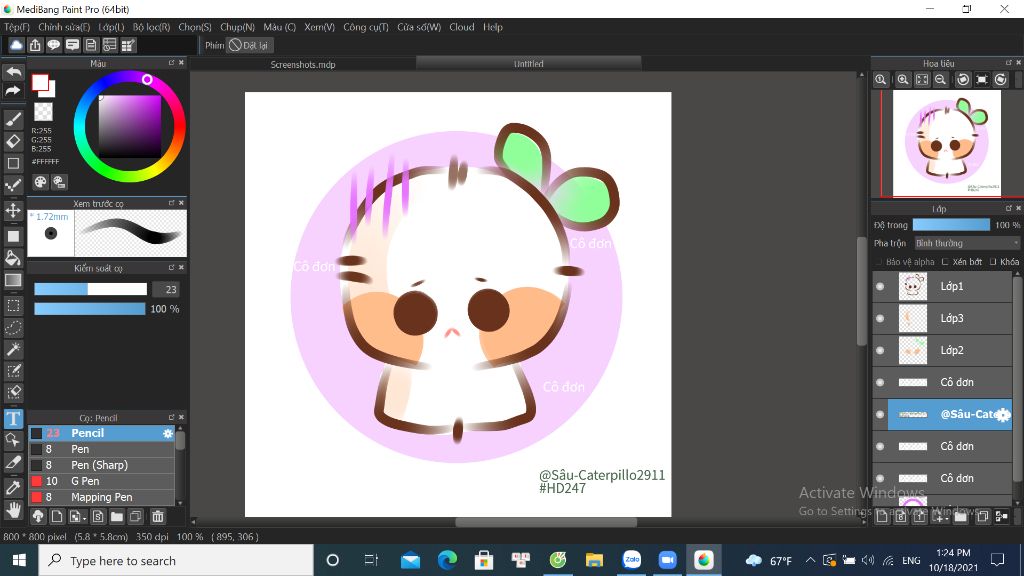The image size is (1024, 576).
Task: Open the Chỉnh sửa(E) menu
Action: coord(64,27)
